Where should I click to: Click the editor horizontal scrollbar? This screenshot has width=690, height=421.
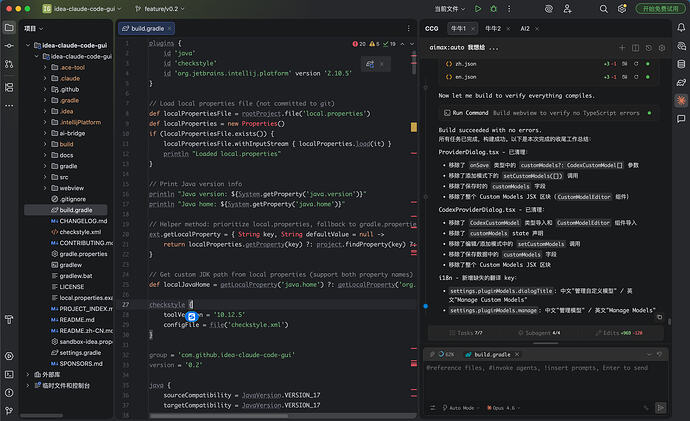point(219,416)
